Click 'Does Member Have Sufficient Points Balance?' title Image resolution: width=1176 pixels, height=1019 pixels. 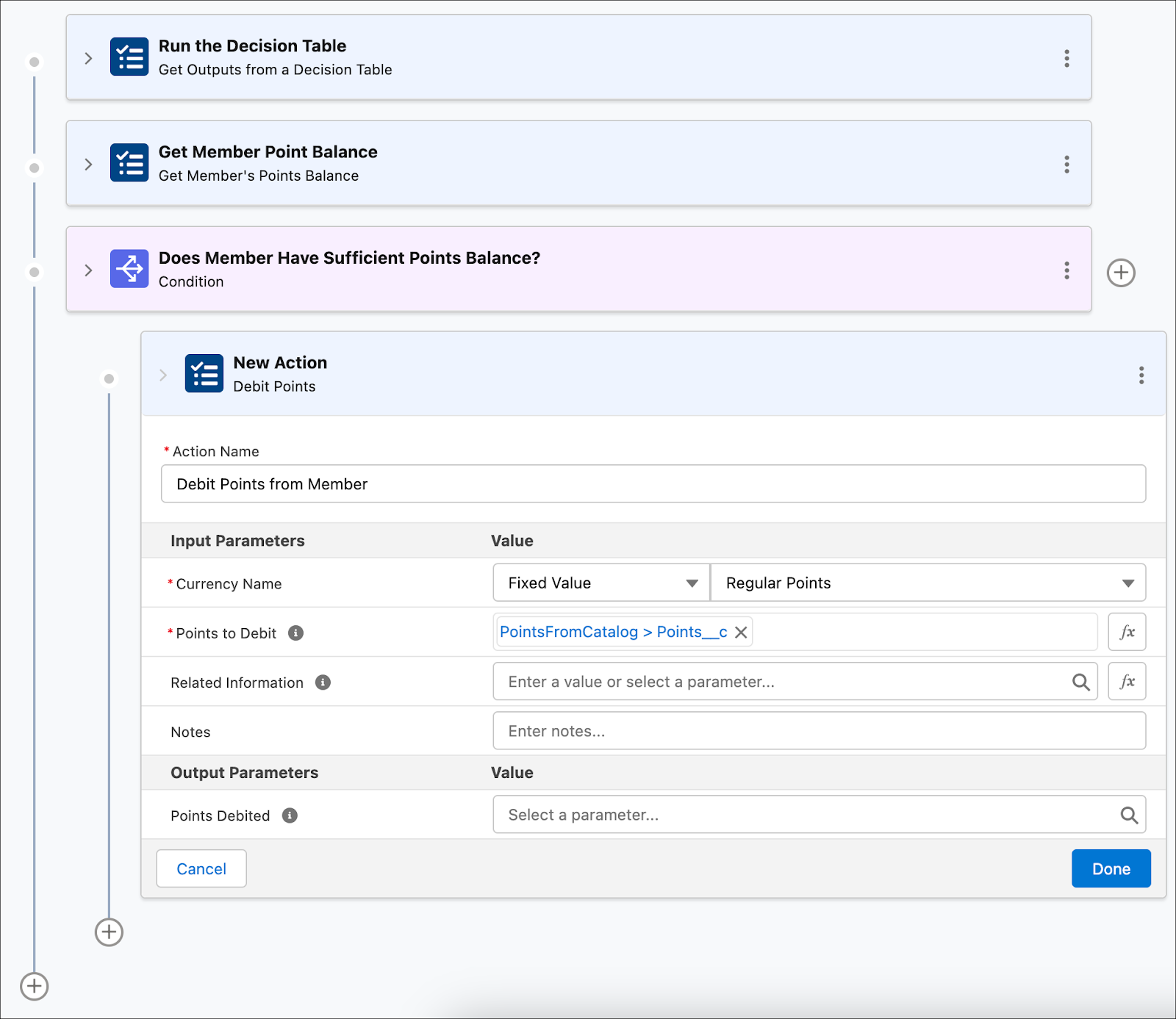349,258
